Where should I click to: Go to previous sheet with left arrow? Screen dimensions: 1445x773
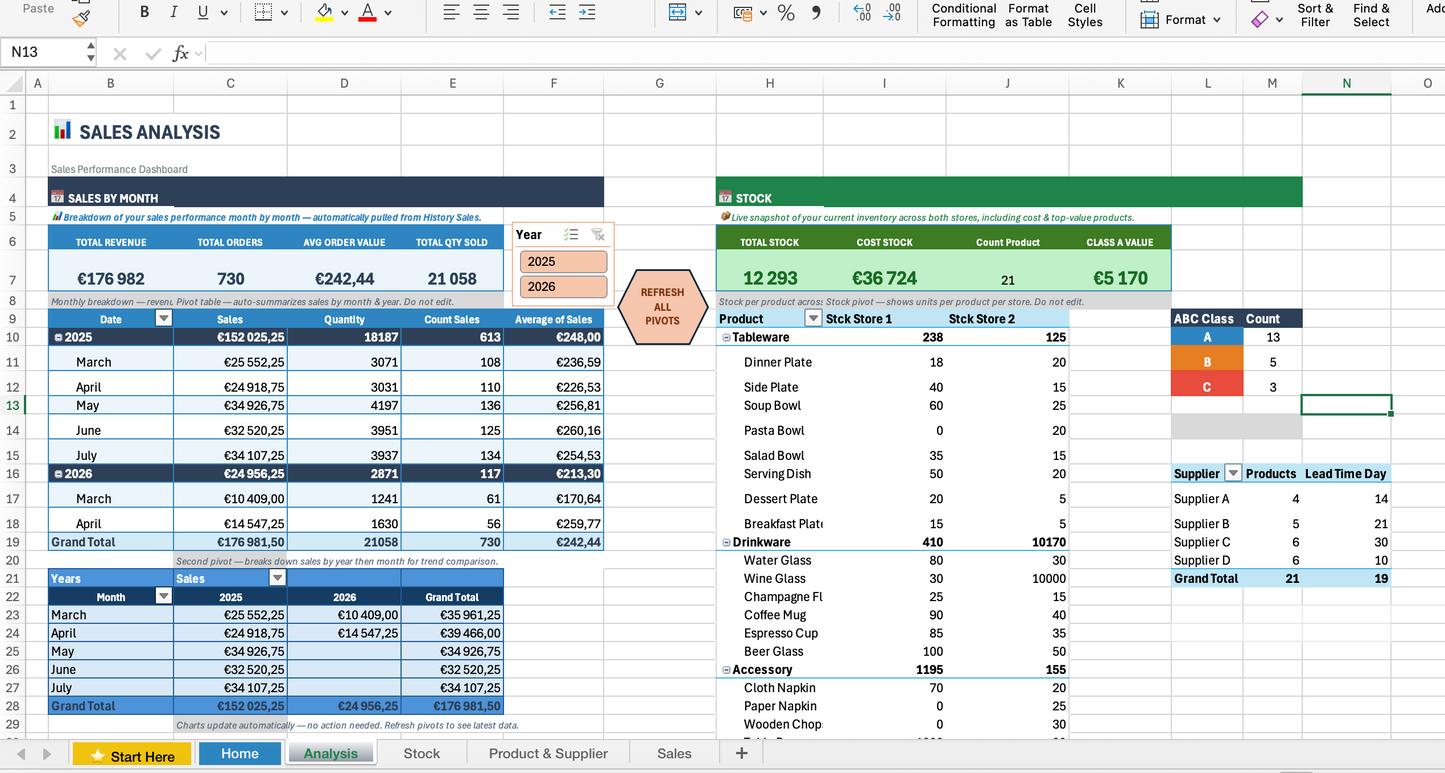(21, 754)
